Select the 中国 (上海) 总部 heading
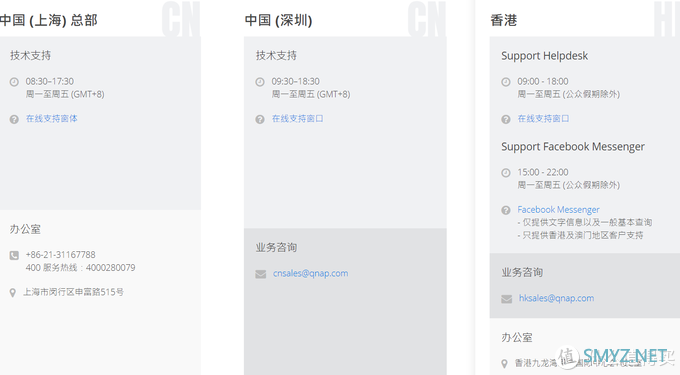 [x=49, y=20]
